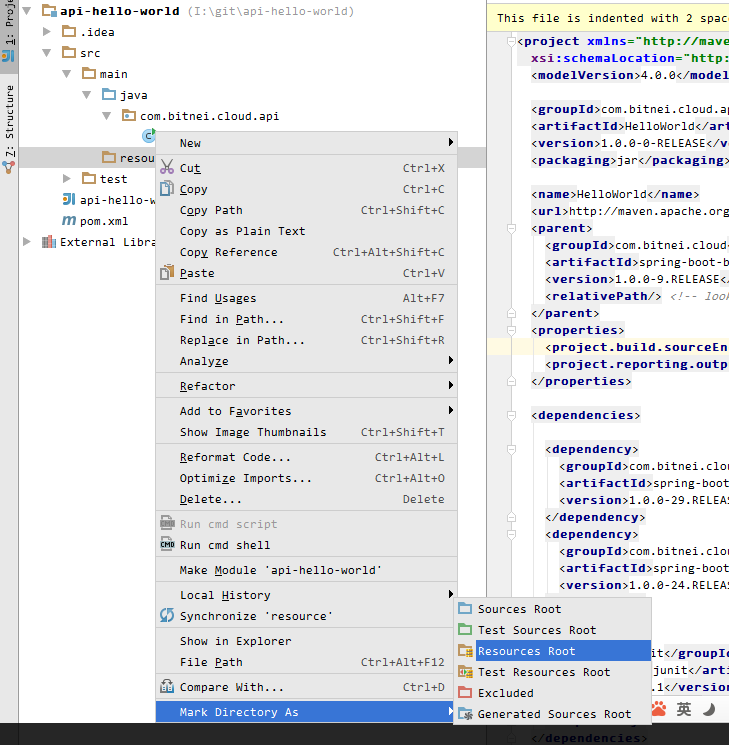Click the com.bitnei.cloud.api package icon
The width and height of the screenshot is (729, 745).
(x=129, y=115)
